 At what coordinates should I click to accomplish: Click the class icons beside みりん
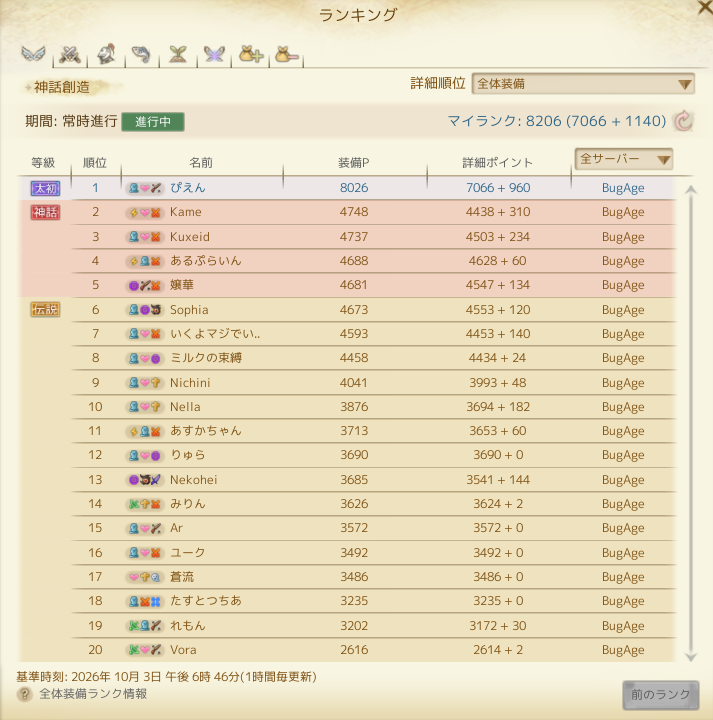pos(145,504)
